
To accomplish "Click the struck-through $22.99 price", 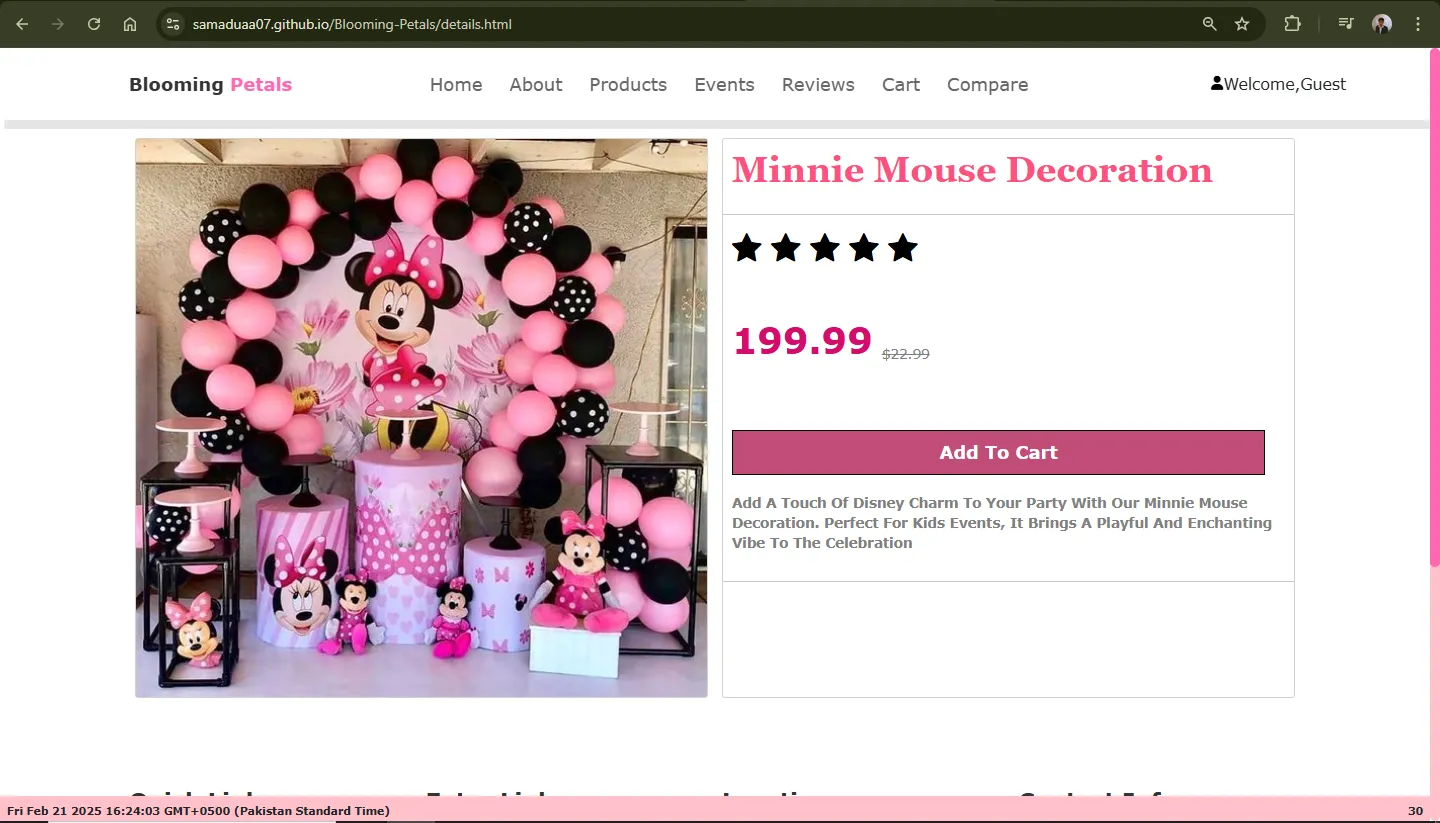I will 906,354.
